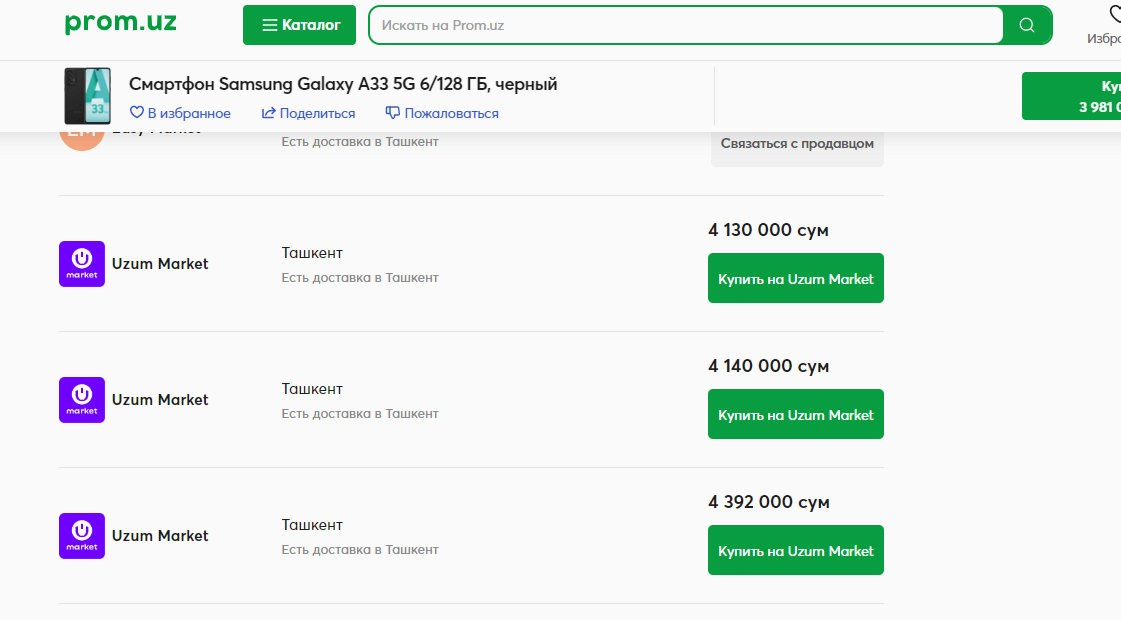Buy on Uzum Market for 4 140 000 сум
Viewport: 1121px width, 620px height.
pos(796,414)
